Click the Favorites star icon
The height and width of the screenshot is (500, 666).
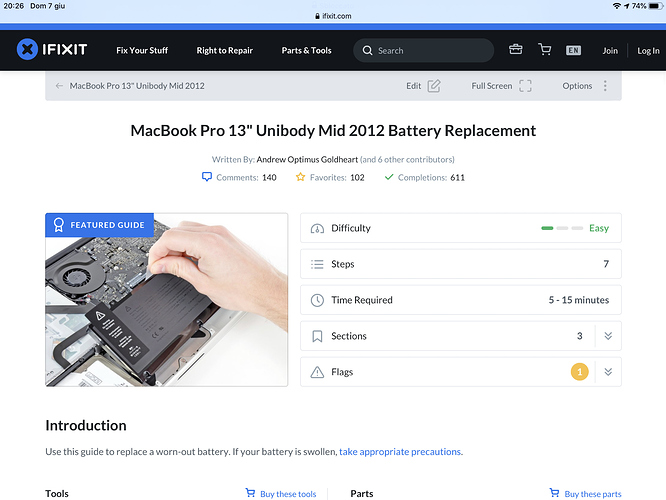[300, 177]
